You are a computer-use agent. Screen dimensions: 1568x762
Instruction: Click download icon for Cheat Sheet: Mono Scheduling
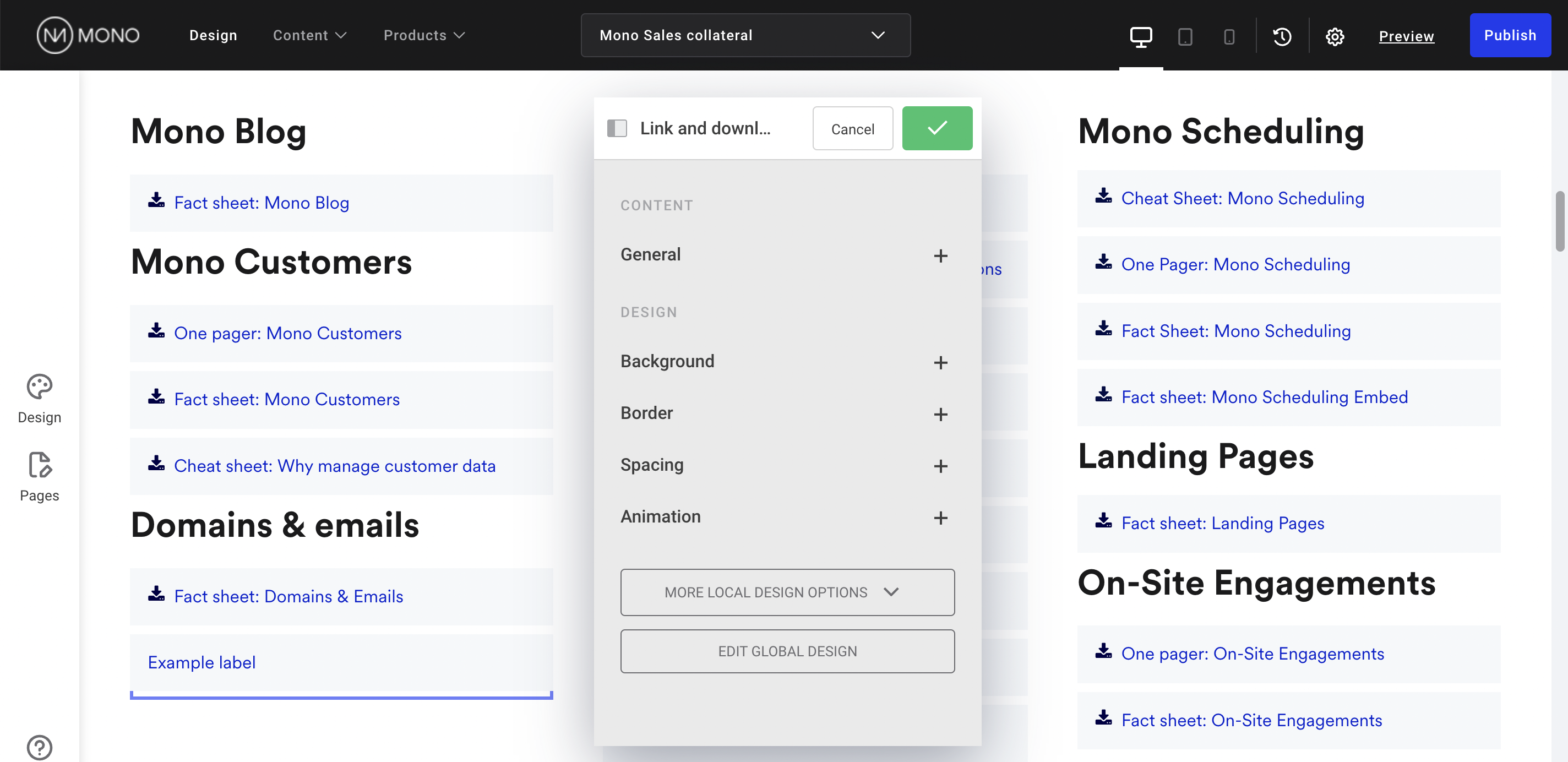1103,196
